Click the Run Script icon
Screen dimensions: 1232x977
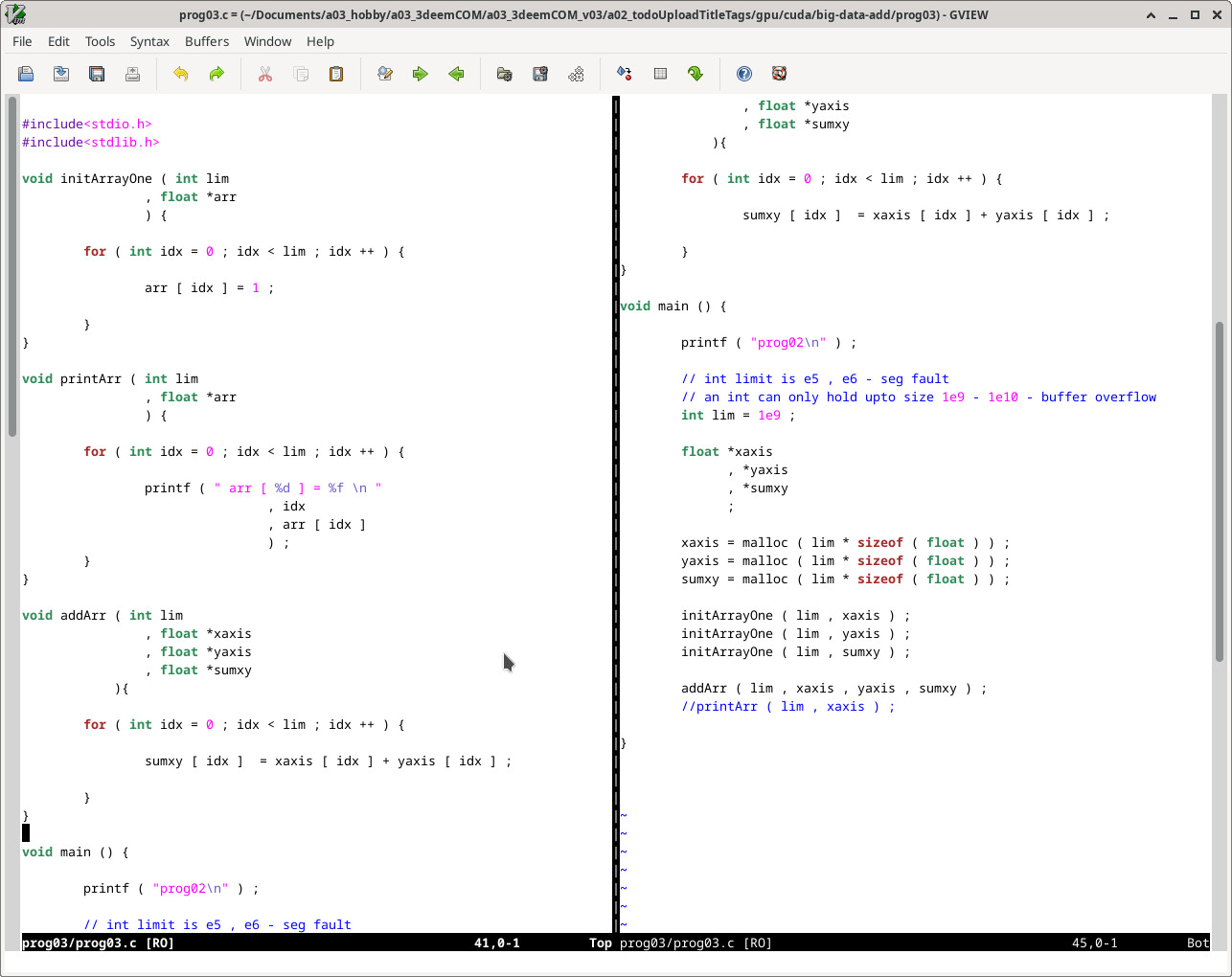coord(576,74)
